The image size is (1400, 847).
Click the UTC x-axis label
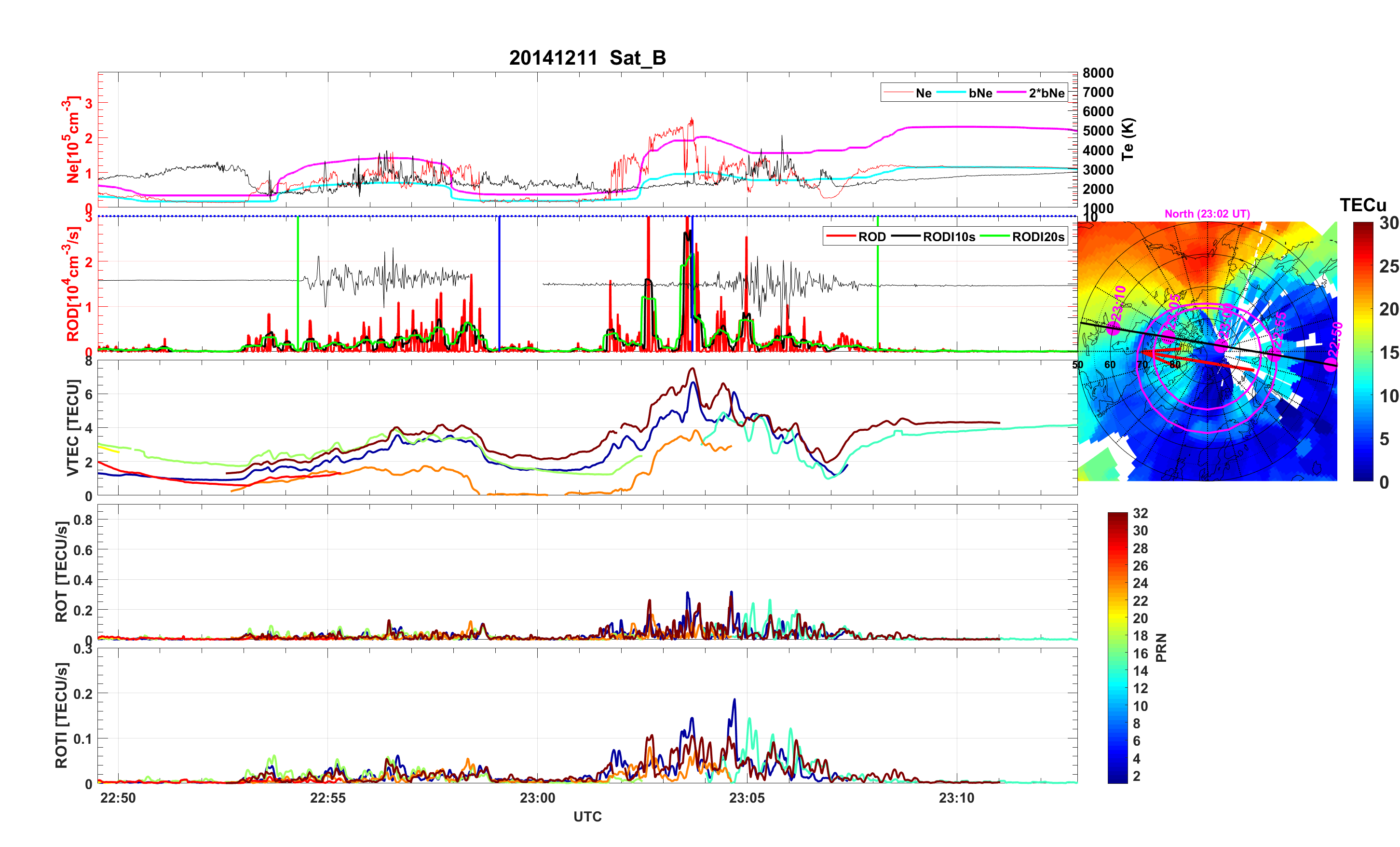pos(587,817)
